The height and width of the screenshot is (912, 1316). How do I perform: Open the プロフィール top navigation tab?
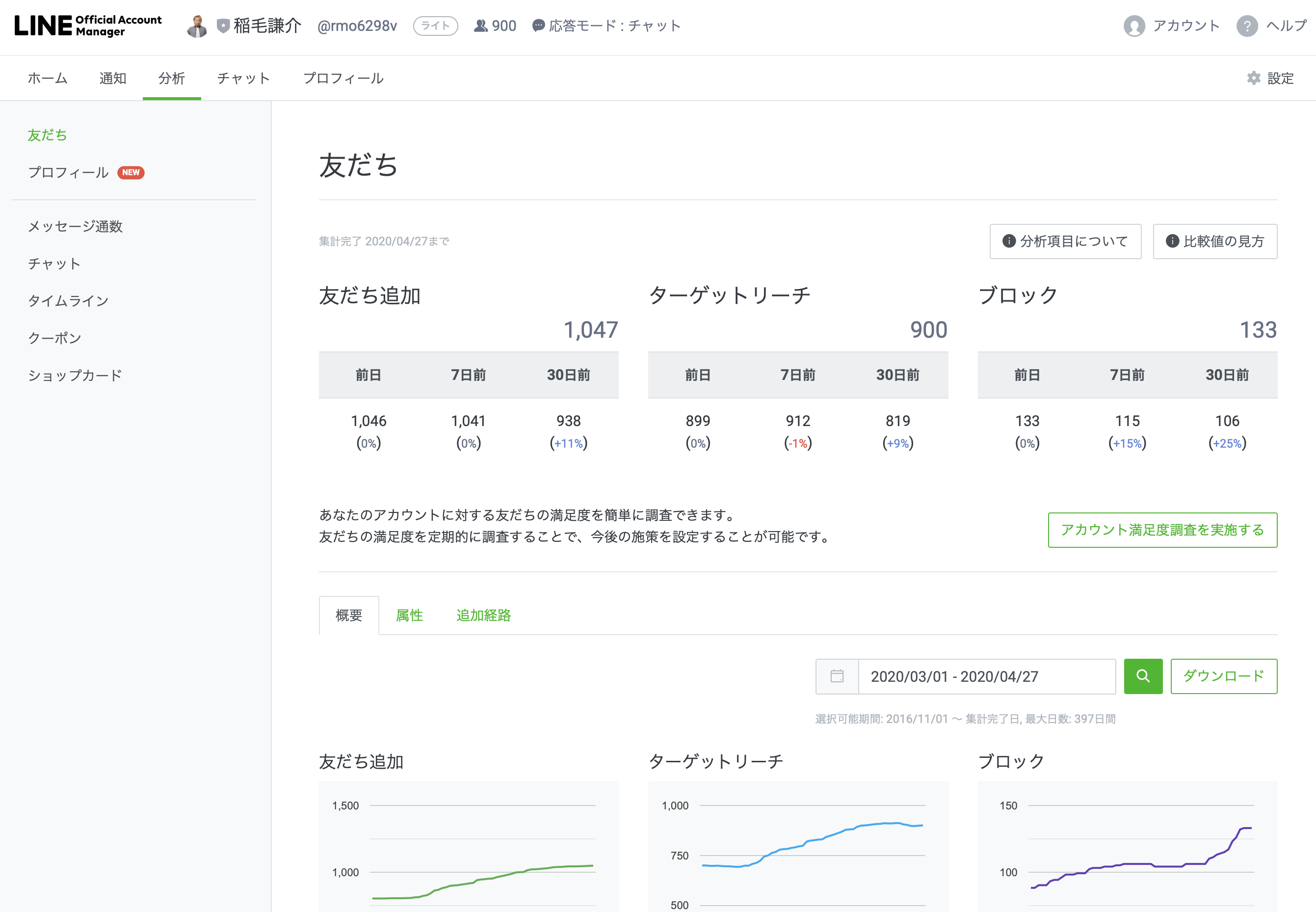(x=342, y=78)
